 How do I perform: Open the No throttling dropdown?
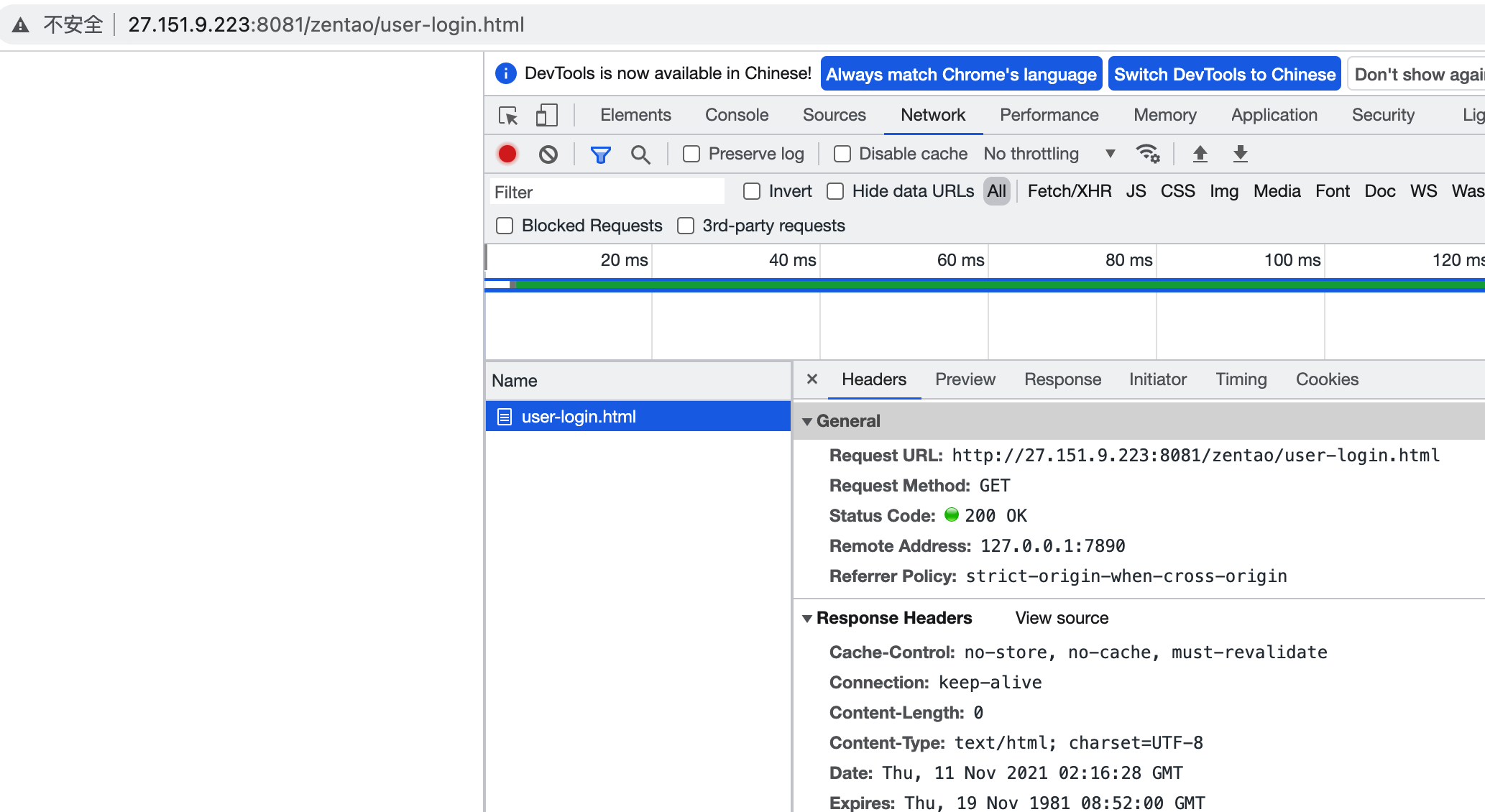[x=1049, y=154]
